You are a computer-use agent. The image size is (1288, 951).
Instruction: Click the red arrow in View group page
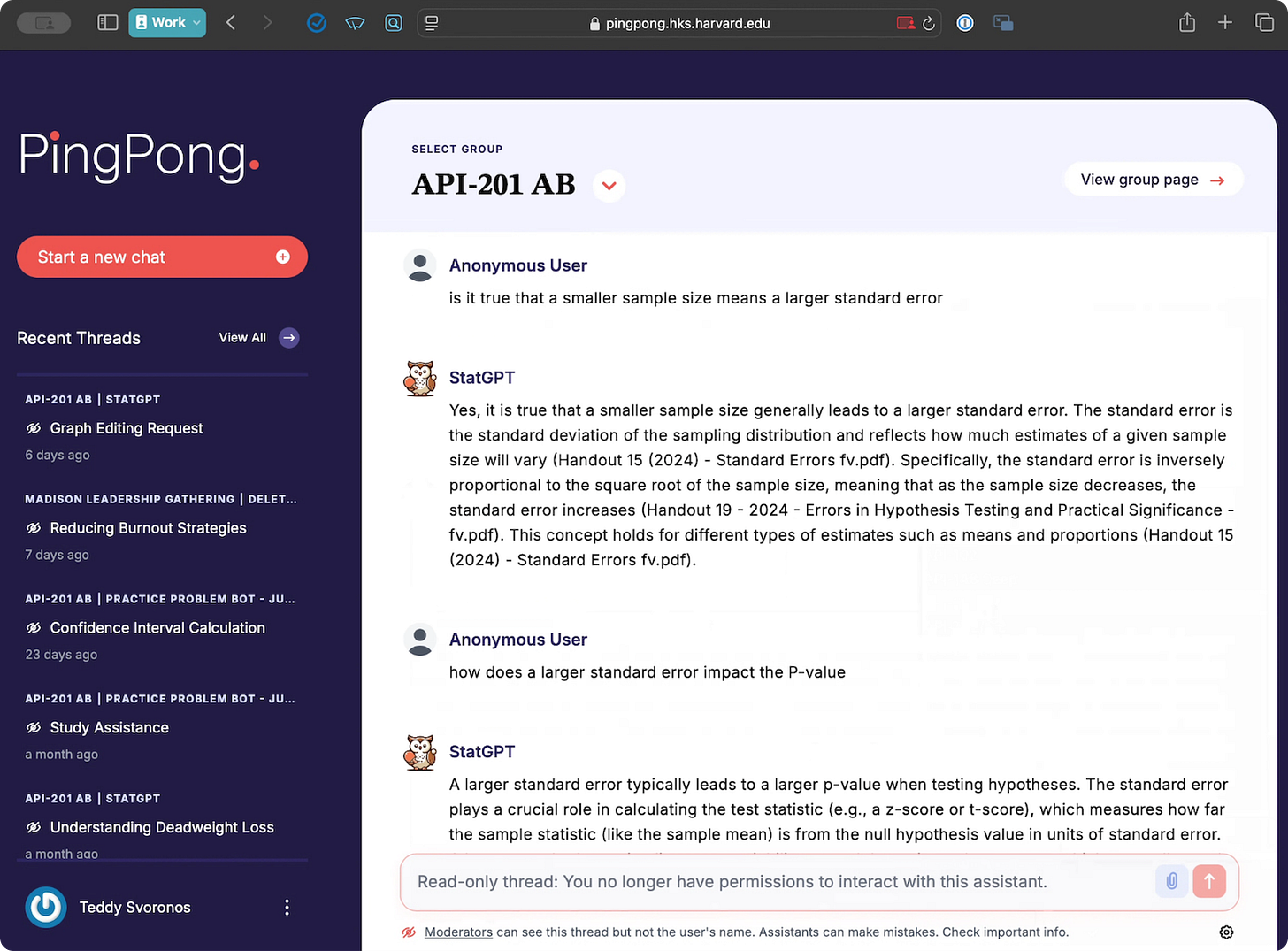click(1217, 180)
